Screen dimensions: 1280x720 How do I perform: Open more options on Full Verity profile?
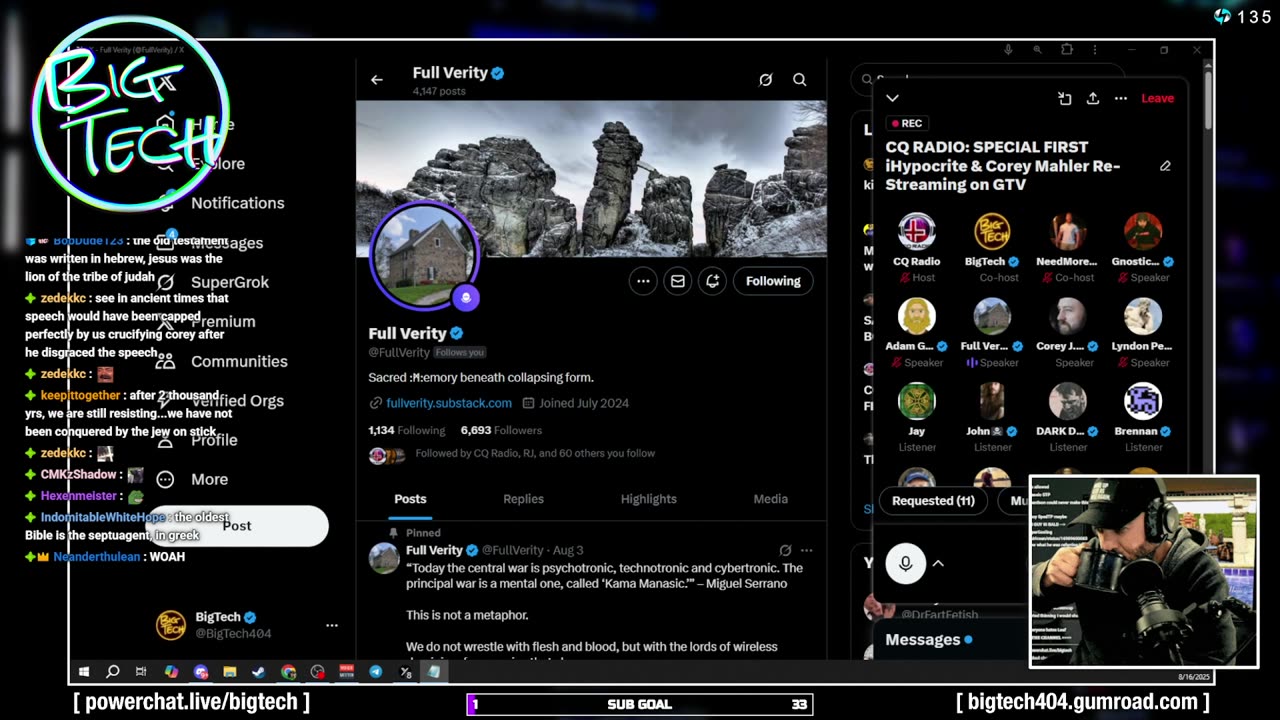(x=643, y=281)
